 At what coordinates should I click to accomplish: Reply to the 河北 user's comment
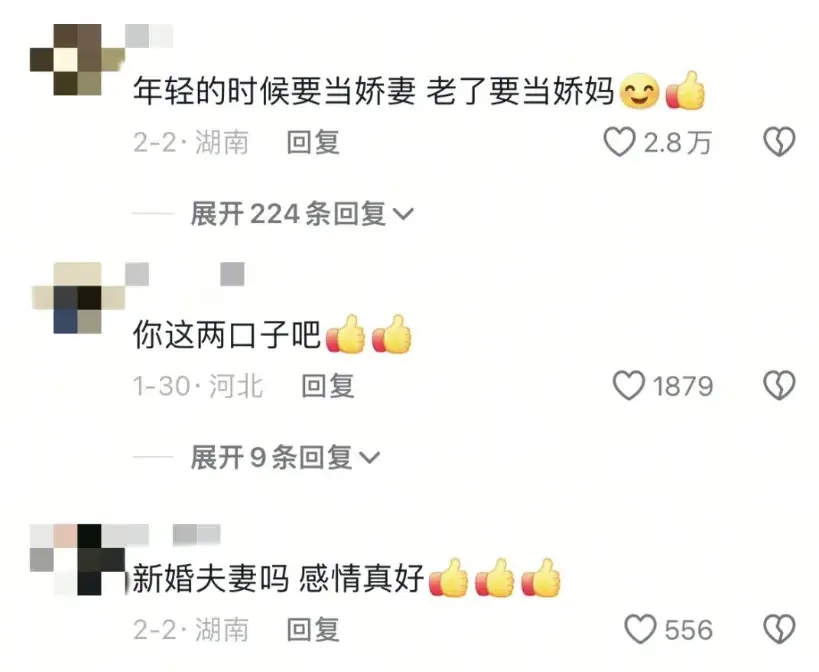(328, 386)
